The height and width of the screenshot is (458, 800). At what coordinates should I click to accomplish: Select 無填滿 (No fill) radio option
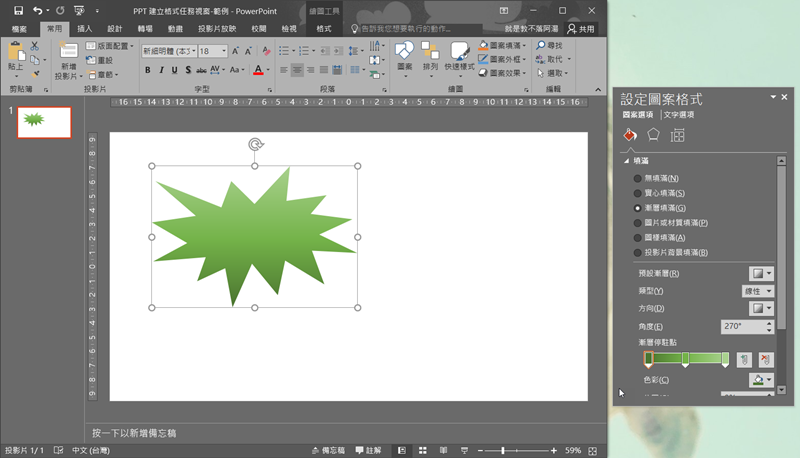[638, 178]
